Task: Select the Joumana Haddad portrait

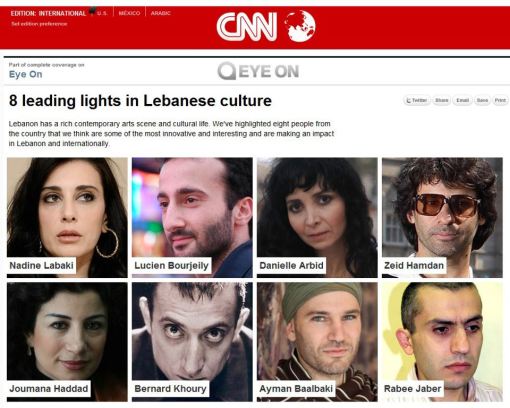Action: pyautogui.click(x=67, y=342)
